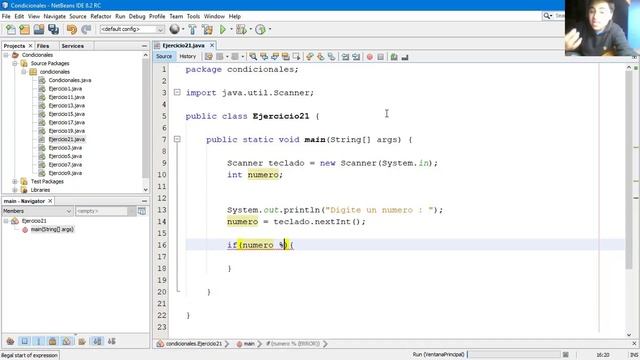
Task: Click the globe browser icon in toolbar
Action: [x=174, y=29]
